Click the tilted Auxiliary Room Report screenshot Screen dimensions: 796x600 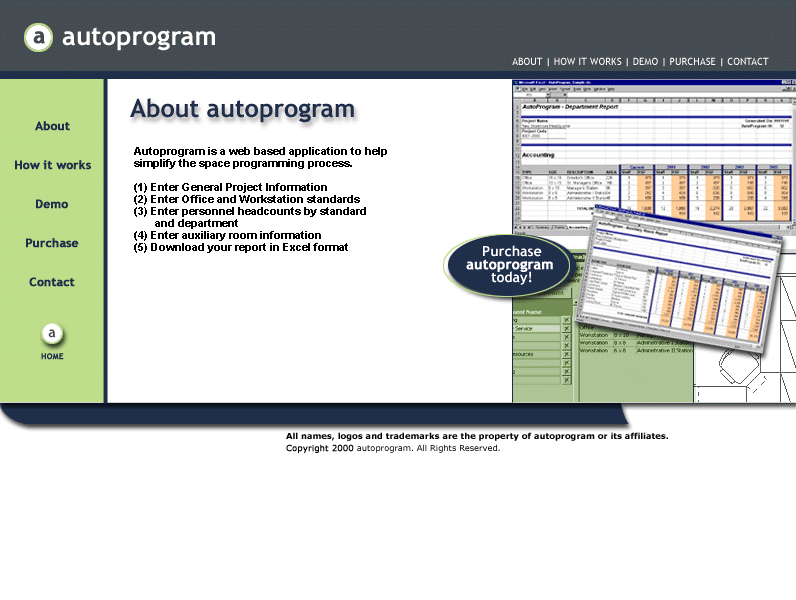coord(678,279)
